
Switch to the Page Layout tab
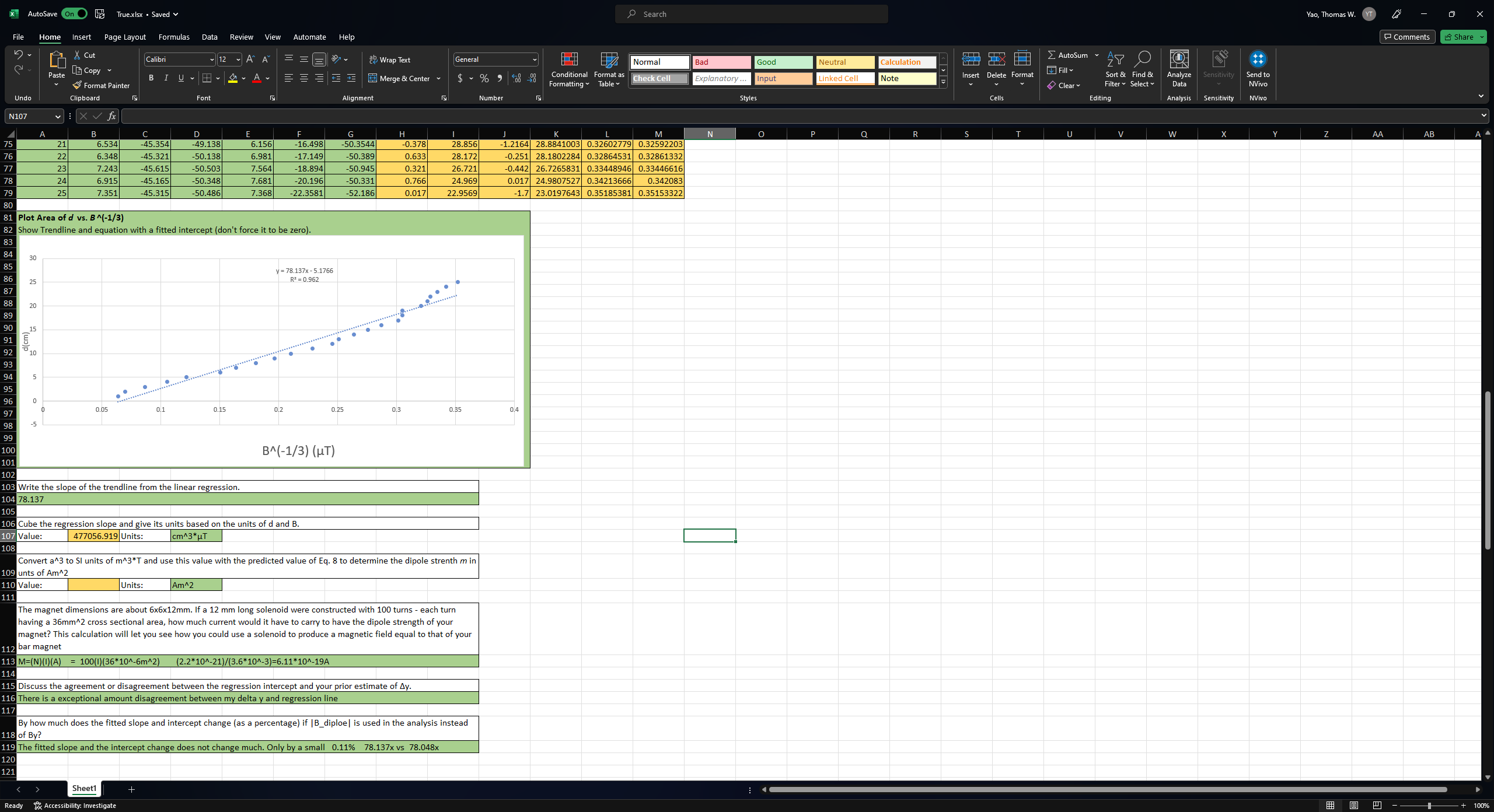pyautogui.click(x=125, y=37)
